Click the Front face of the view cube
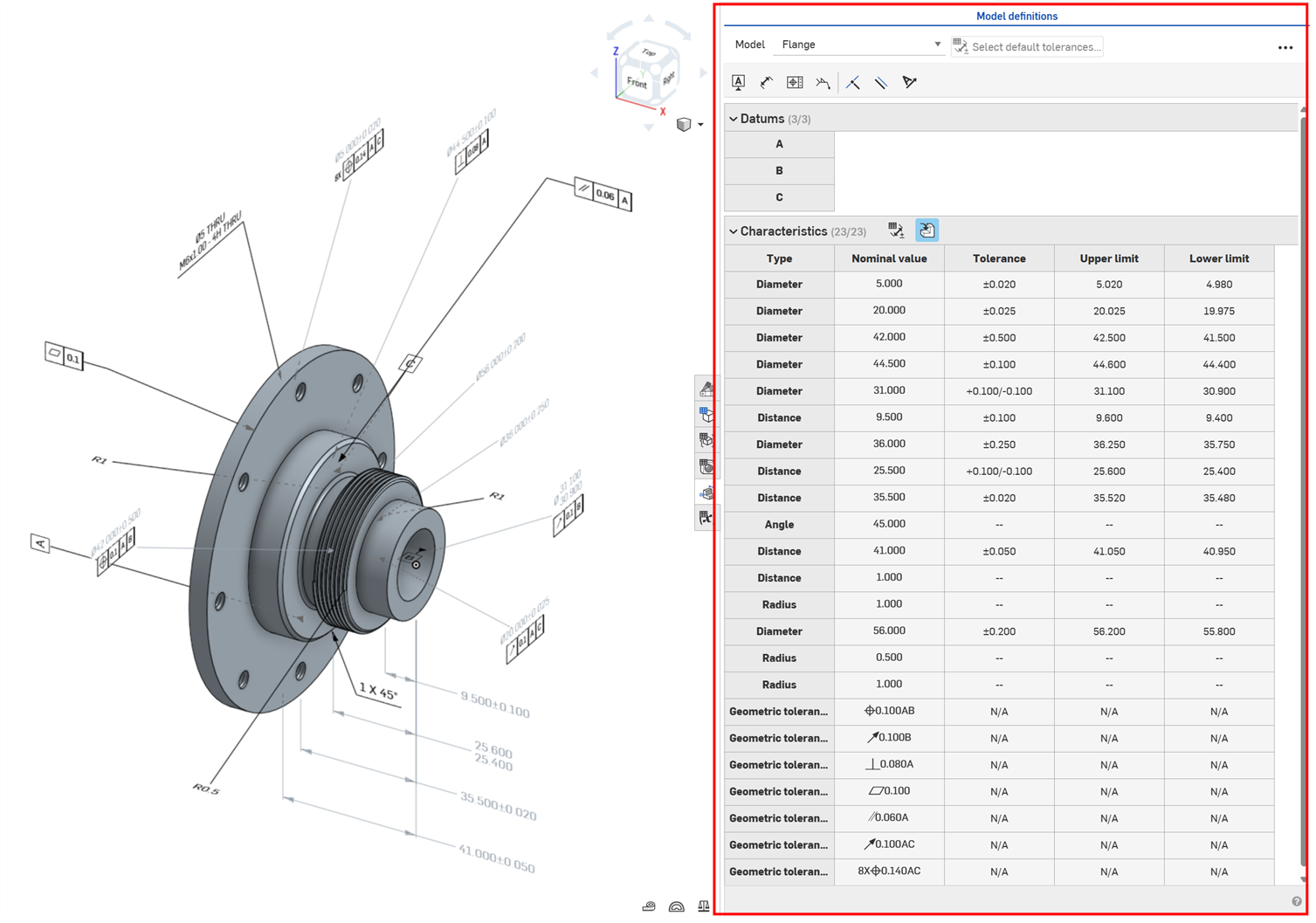This screenshot has width=1316, height=923. [637, 83]
